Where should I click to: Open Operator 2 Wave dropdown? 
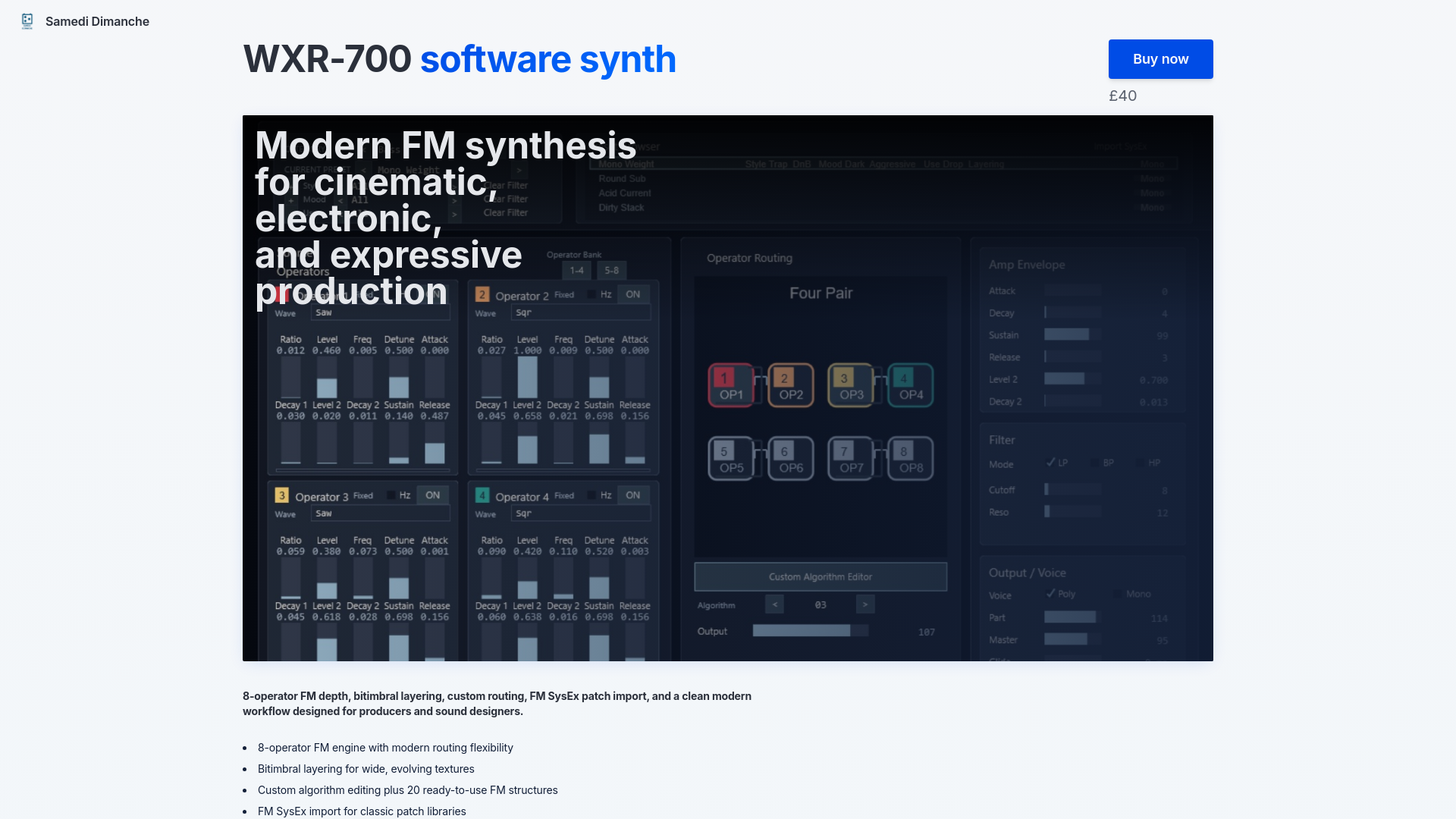(x=581, y=312)
